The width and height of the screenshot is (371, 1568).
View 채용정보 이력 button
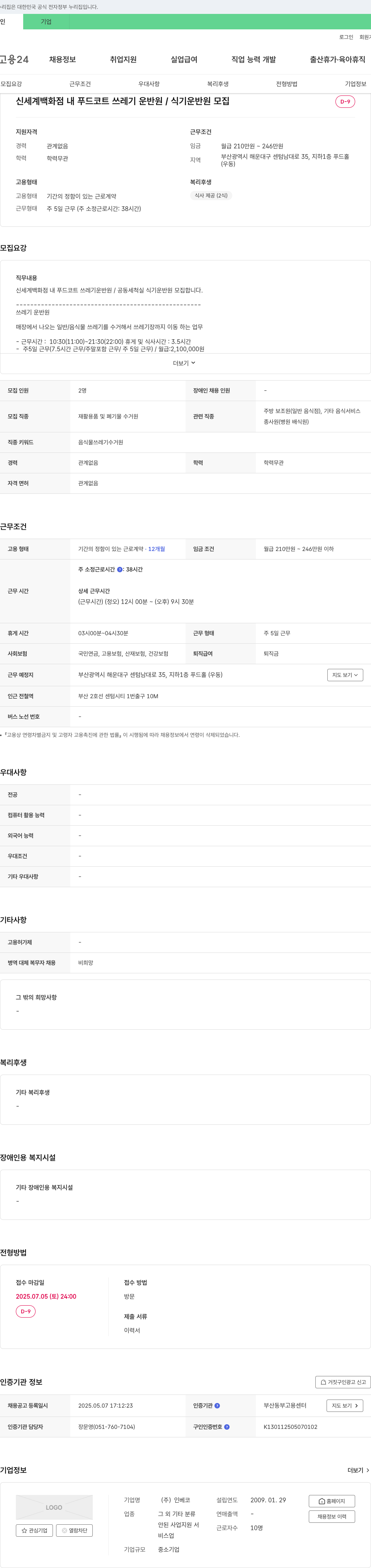pyautogui.click(x=332, y=1517)
